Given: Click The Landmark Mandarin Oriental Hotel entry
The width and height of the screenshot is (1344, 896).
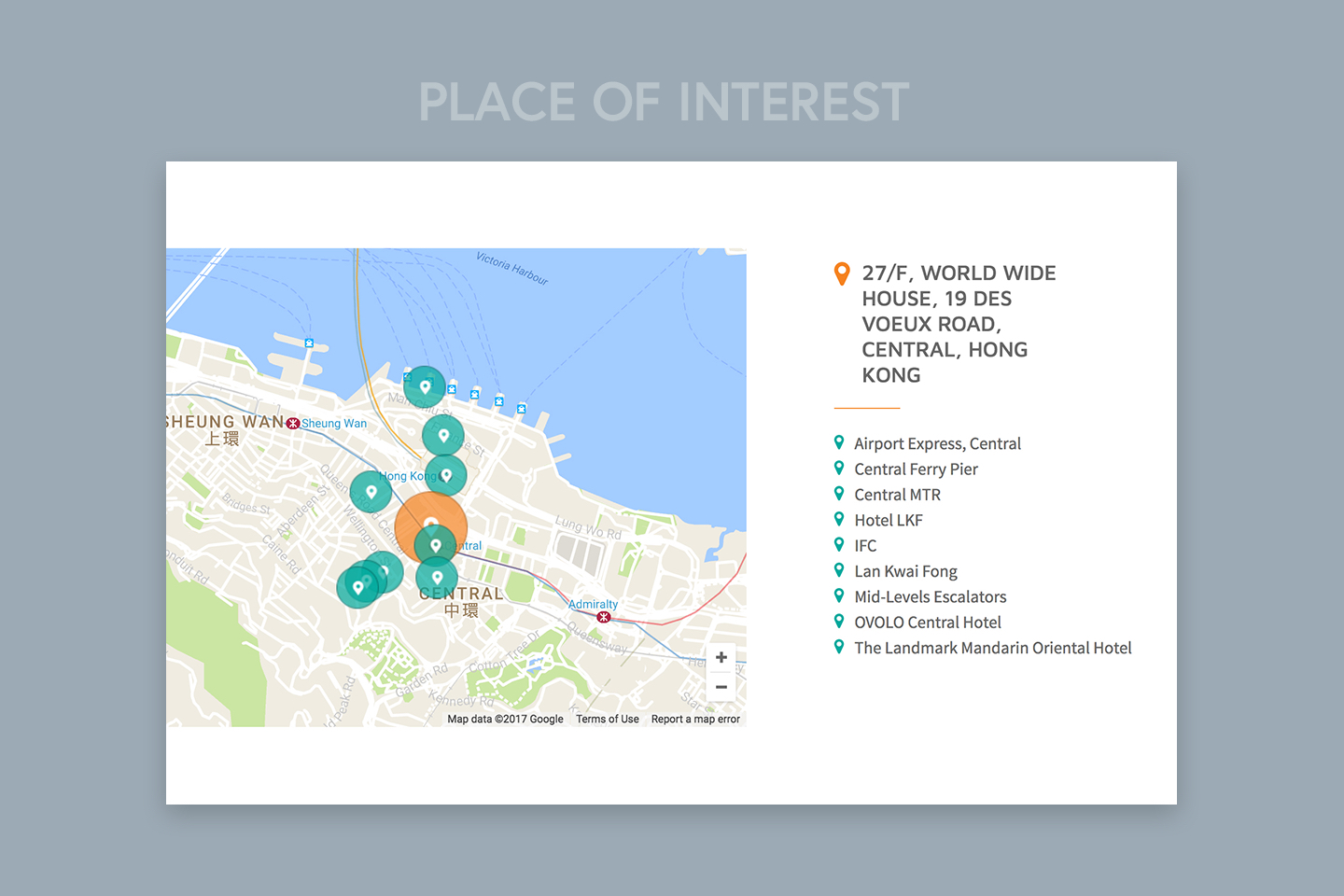Looking at the screenshot, I should pos(992,648).
